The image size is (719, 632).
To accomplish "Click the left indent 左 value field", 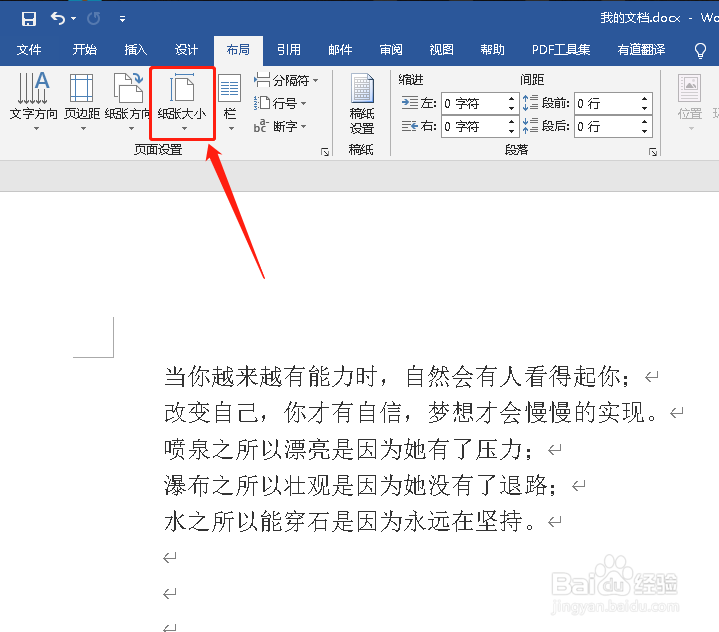I will (473, 103).
